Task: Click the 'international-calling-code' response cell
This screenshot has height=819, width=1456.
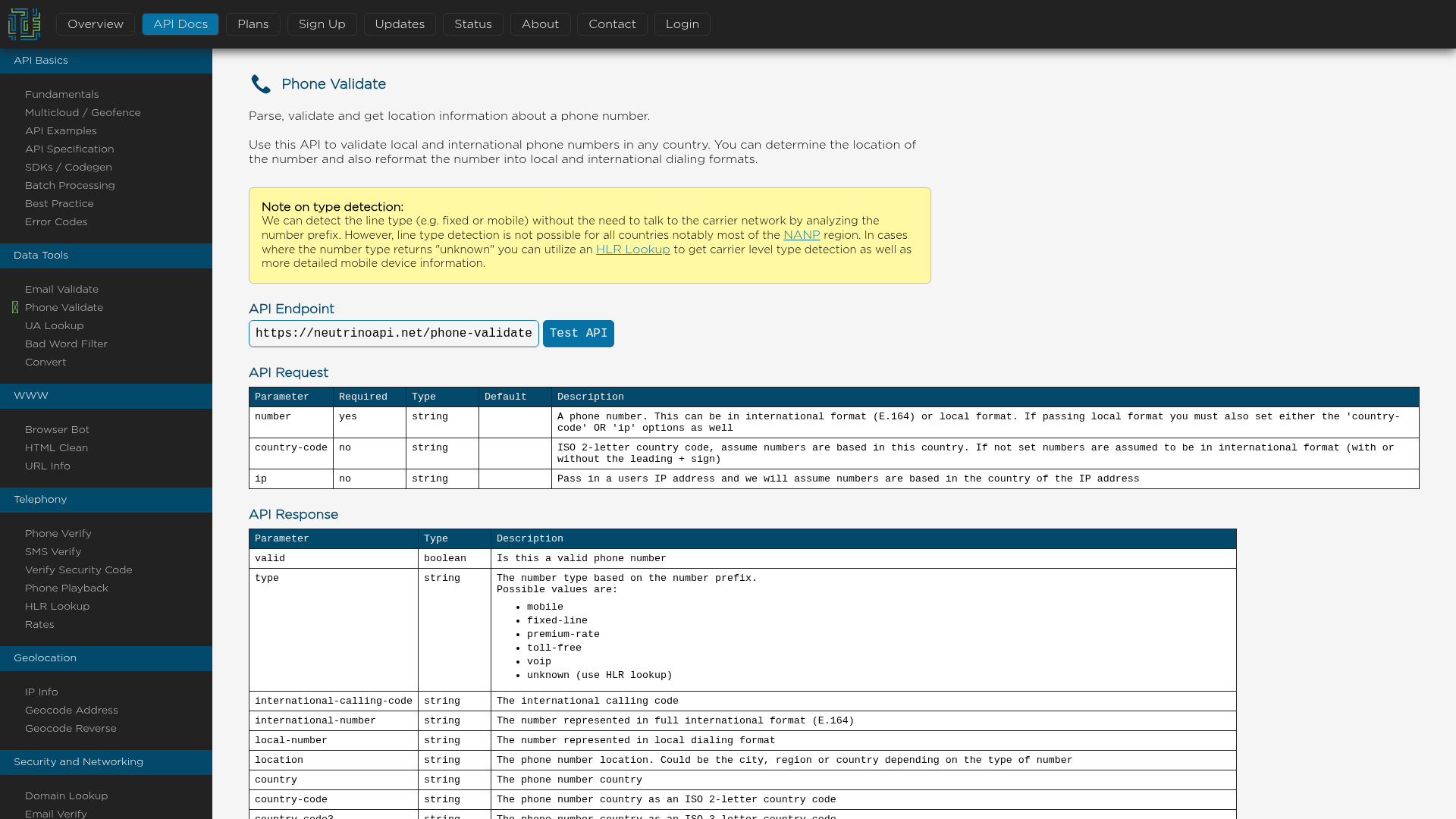Action: [x=334, y=701]
